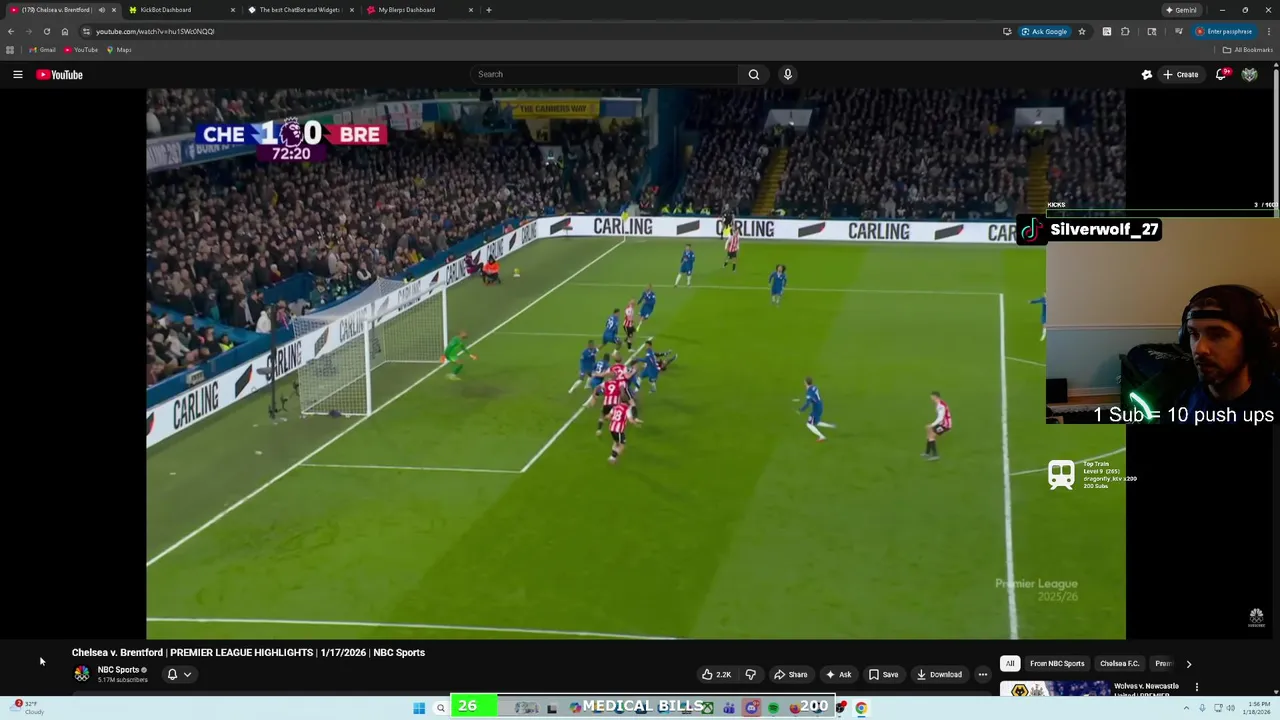Open YouTube notifications bell
The height and width of the screenshot is (720, 1280).
pos(1221,74)
